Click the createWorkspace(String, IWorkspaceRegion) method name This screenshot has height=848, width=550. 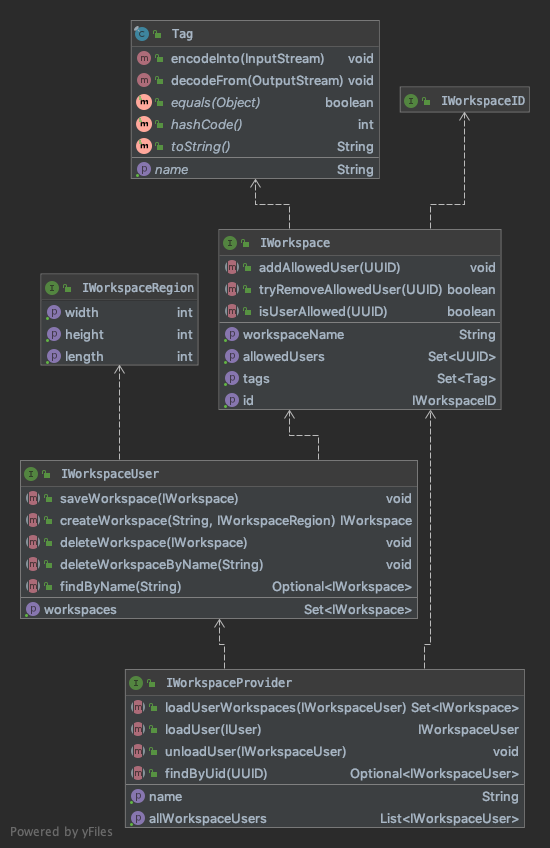(x=197, y=520)
